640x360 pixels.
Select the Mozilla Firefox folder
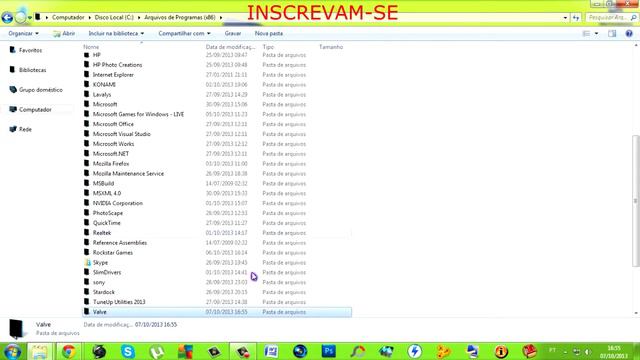[x=111, y=164]
